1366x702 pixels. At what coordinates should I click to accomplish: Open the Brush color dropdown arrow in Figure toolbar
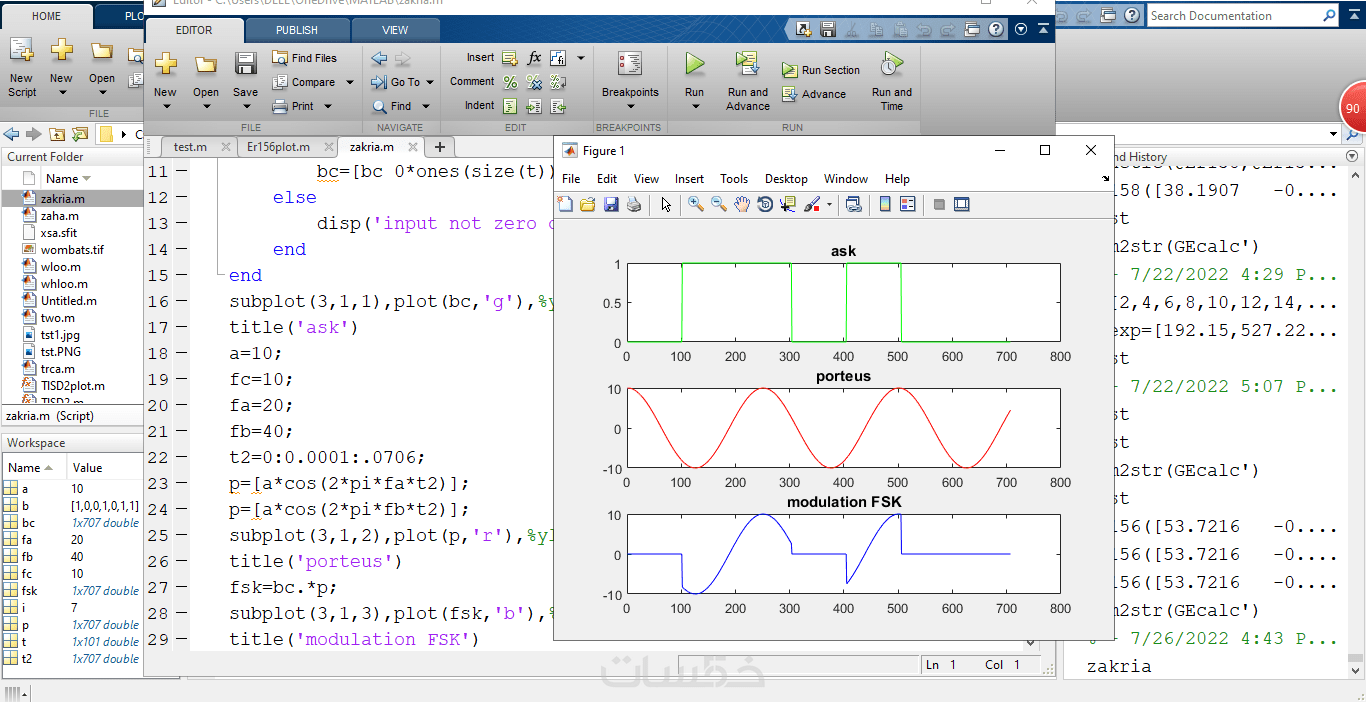[829, 205]
